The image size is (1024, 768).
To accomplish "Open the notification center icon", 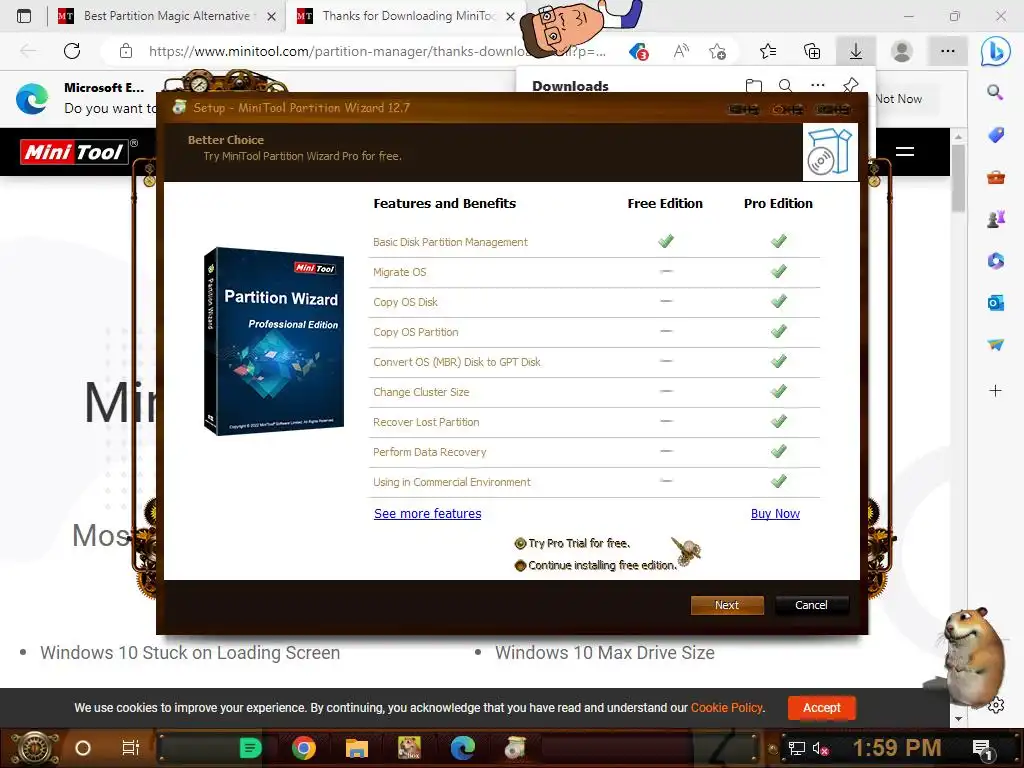I will [982, 749].
